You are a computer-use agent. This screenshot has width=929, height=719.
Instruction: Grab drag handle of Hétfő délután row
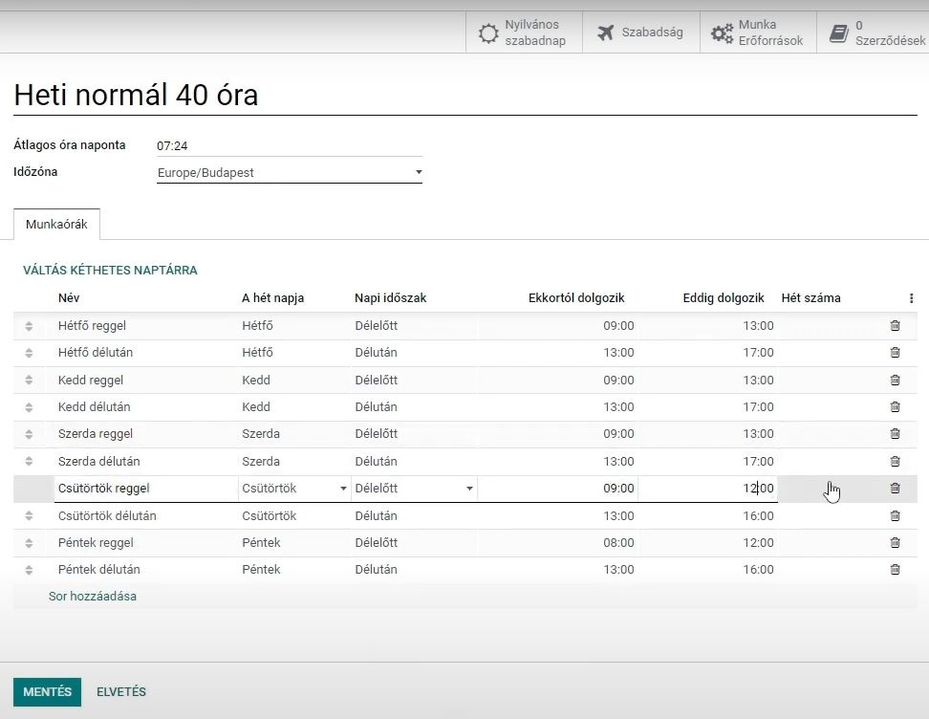(29, 353)
